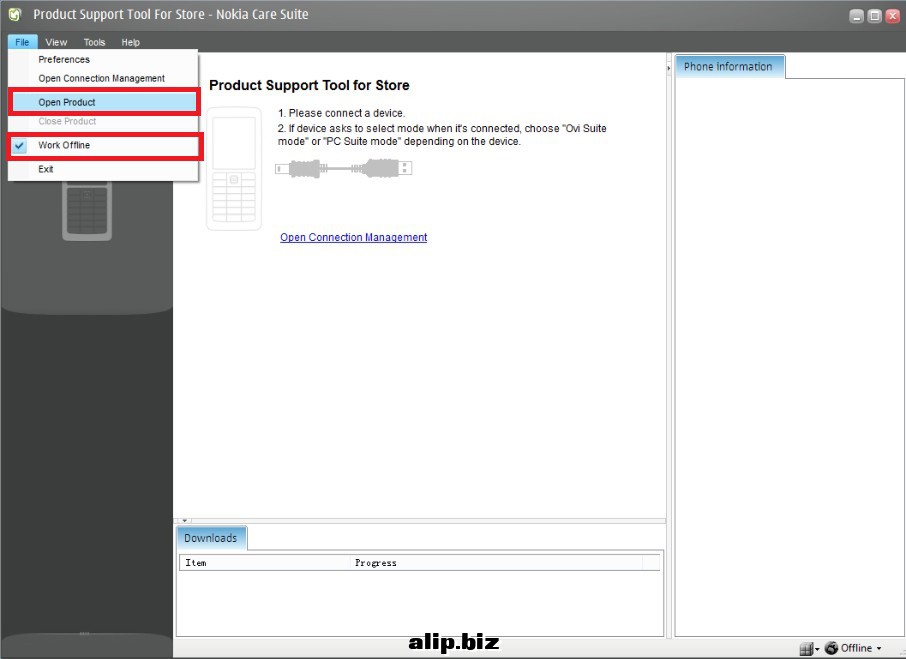Click the Item column header
Viewport: 906px width, 659px height.
coord(265,563)
